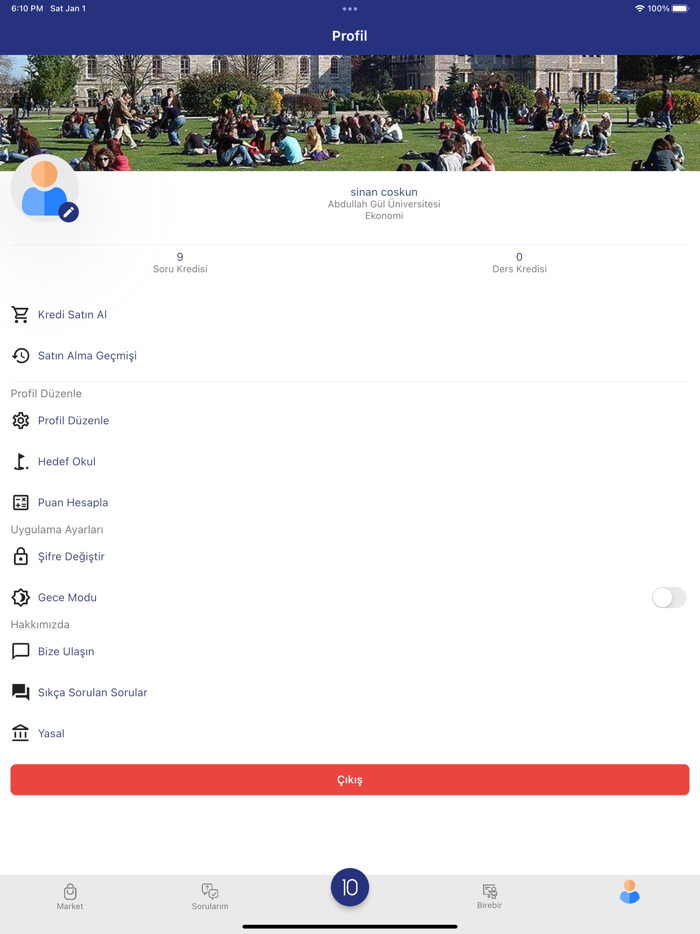Tap the campus cover photo
Viewport: 700px width, 934px height.
pos(350,113)
